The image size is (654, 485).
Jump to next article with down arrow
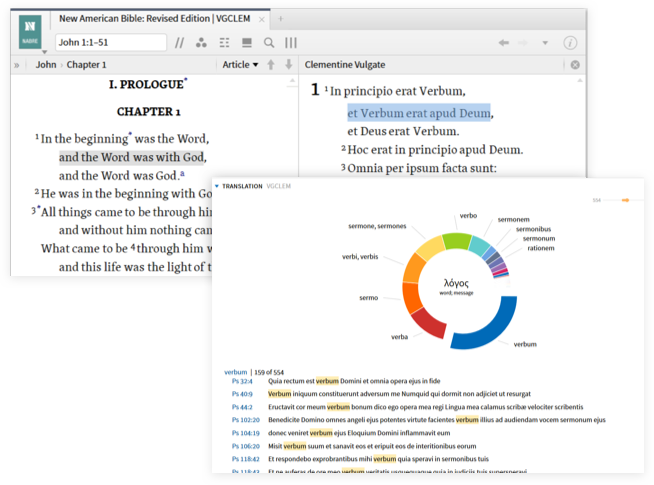(x=289, y=65)
